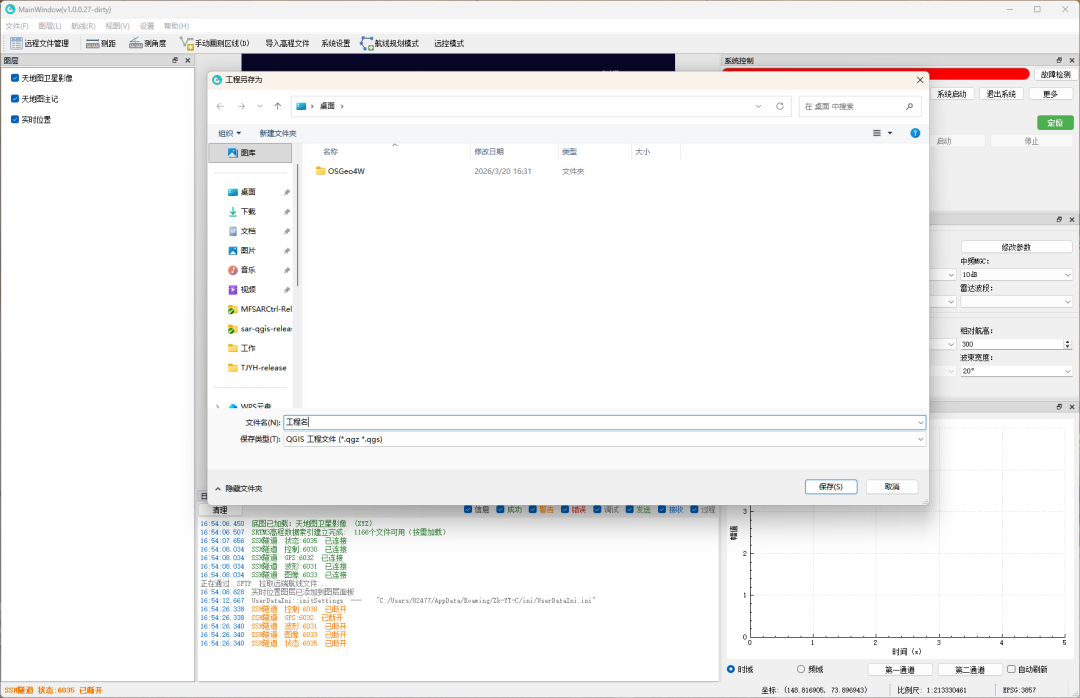Viewport: 1080px width, 698px height.
Task: Close the 图层 layers panel
Action: point(187,61)
